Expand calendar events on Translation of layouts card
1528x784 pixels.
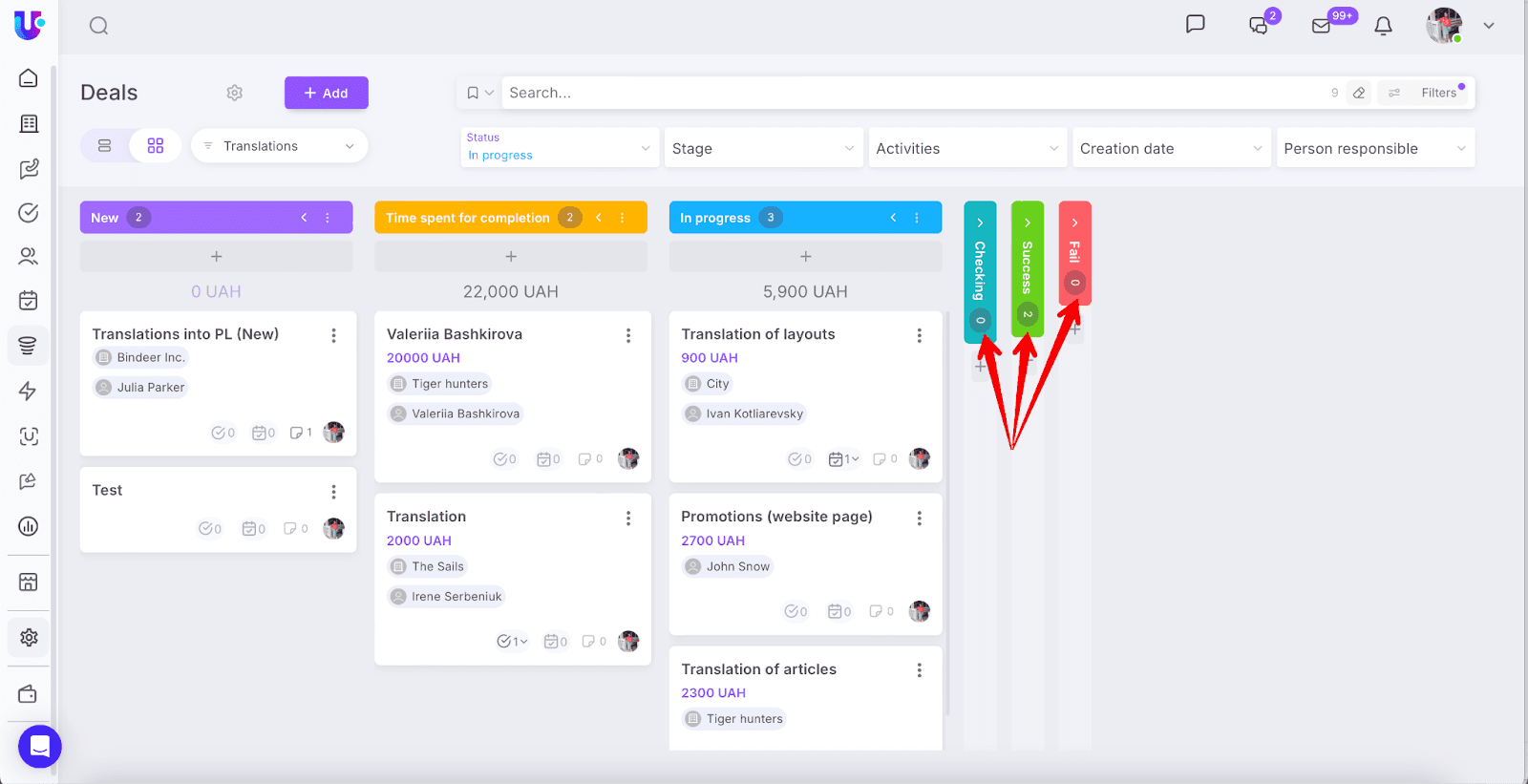(843, 459)
